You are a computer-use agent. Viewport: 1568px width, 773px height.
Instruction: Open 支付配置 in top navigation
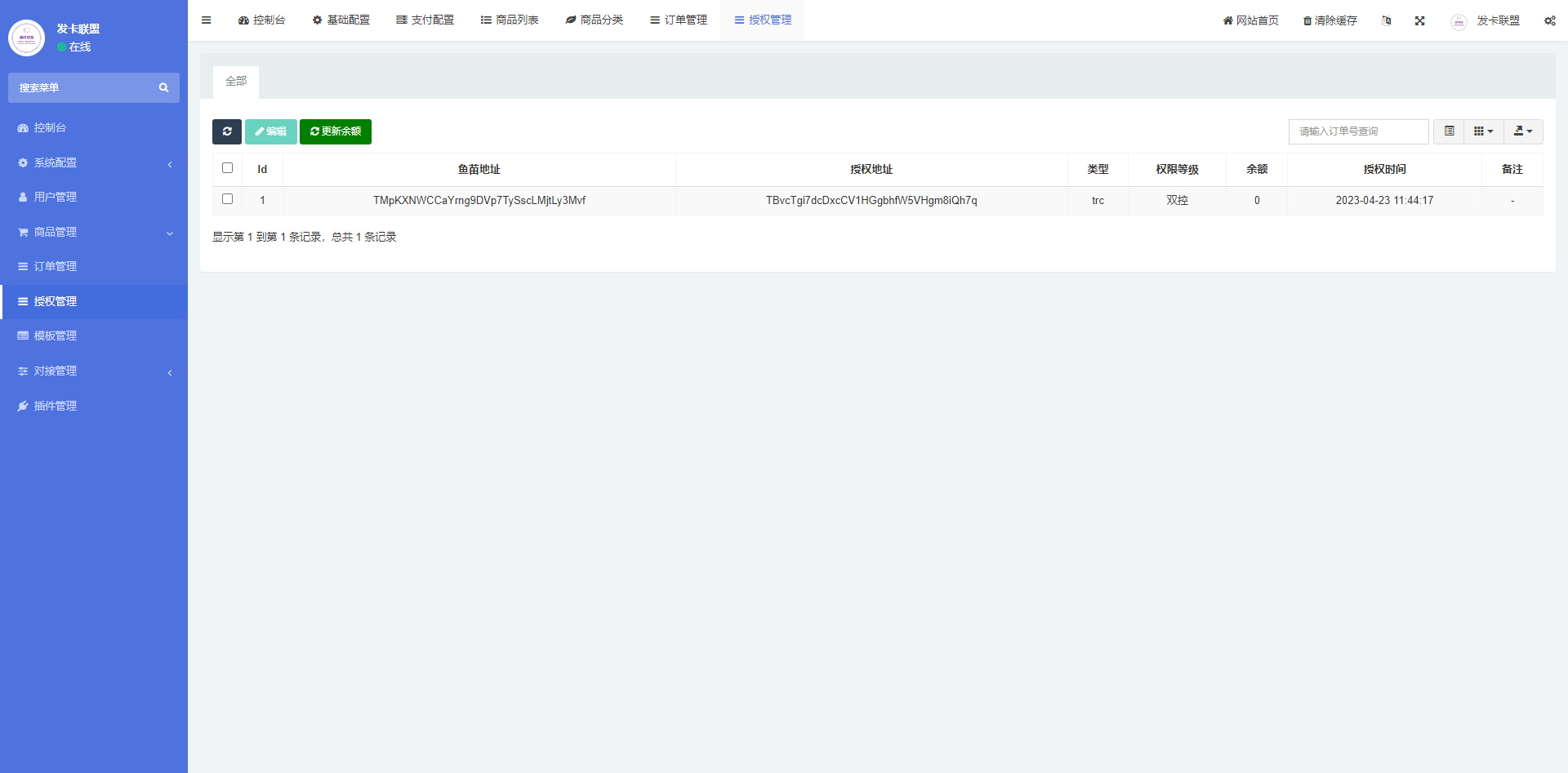425,20
